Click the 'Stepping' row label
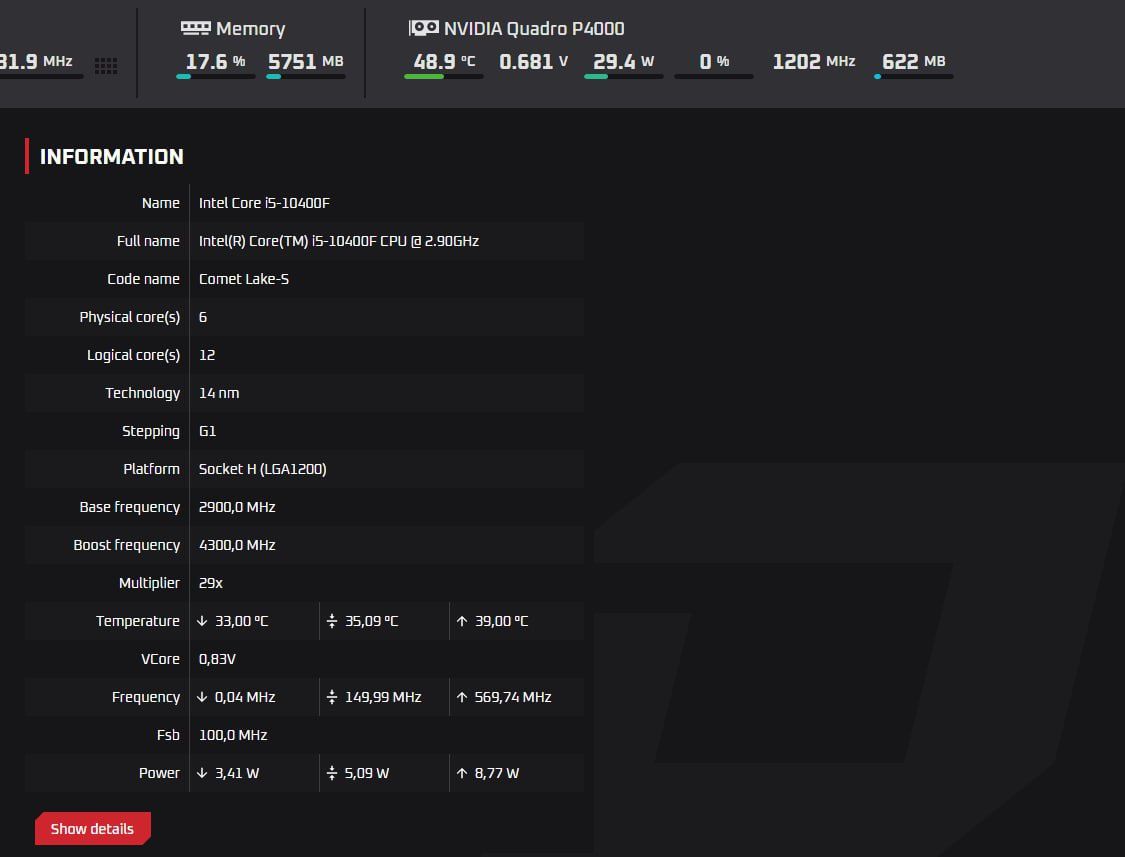Viewport: 1125px width, 857px height. tap(151, 431)
